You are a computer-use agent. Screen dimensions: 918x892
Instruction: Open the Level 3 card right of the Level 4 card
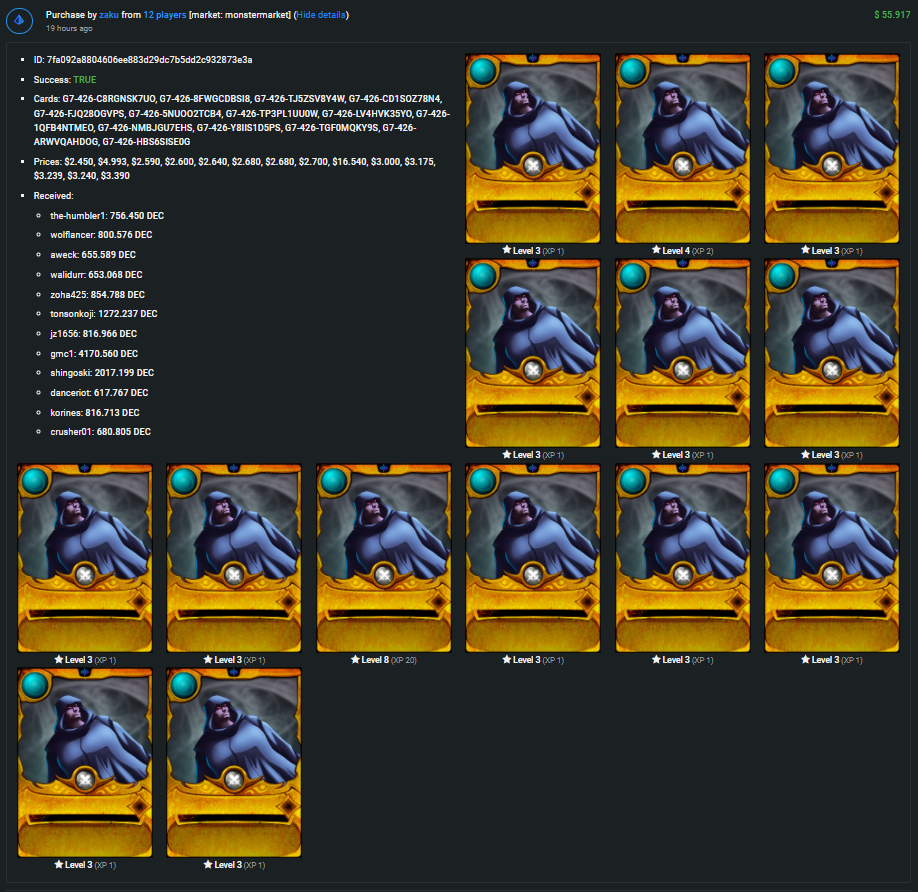tap(832, 148)
